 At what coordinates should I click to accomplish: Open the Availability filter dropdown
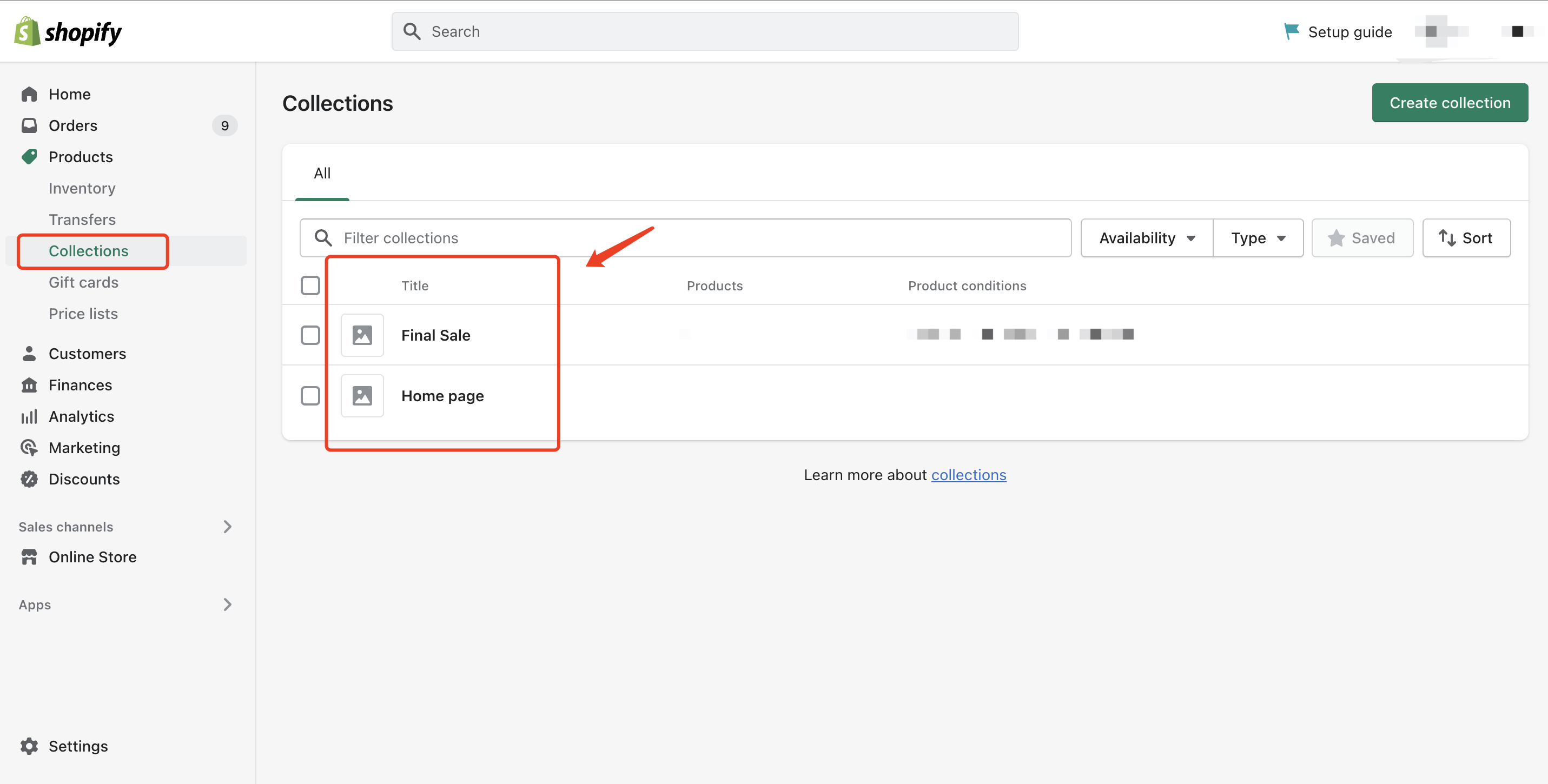(1147, 238)
